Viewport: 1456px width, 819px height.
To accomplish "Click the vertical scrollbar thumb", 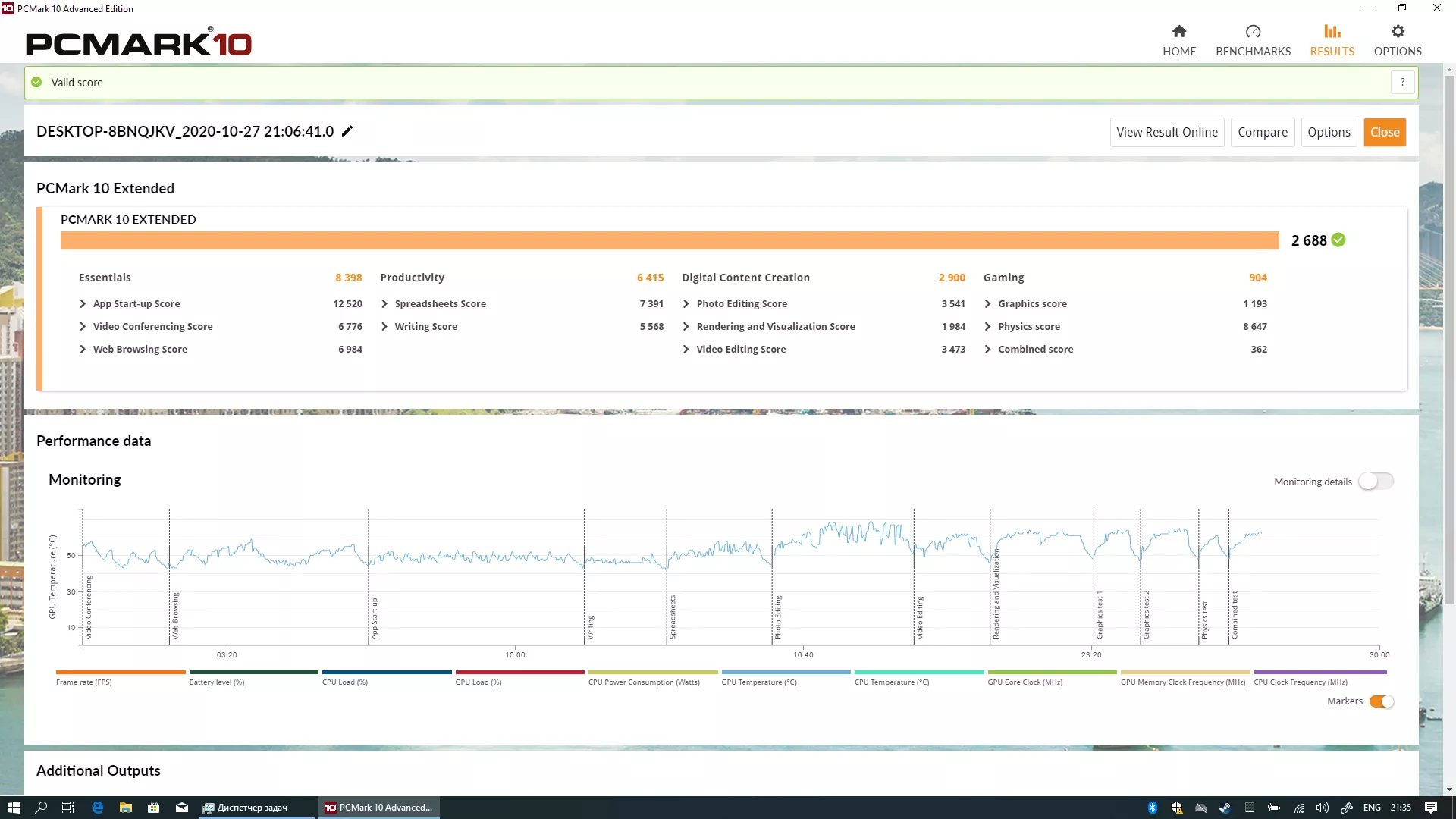I will coord(1449,341).
